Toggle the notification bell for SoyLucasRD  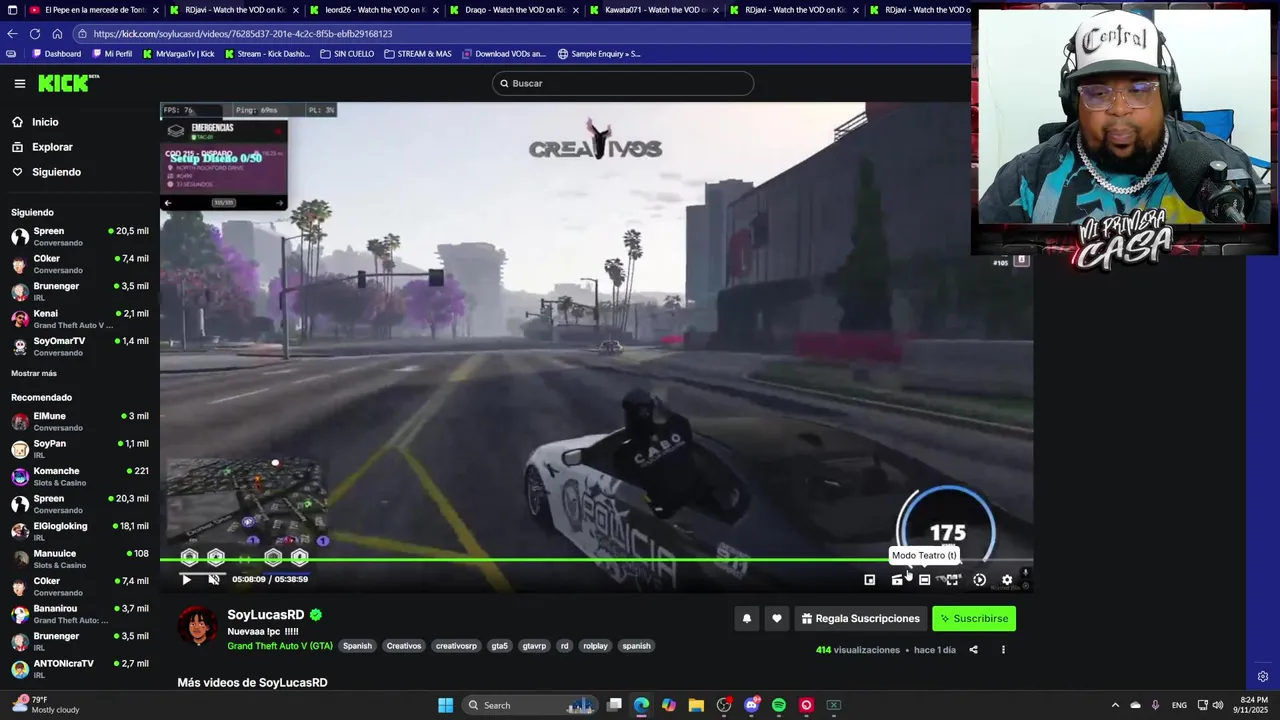[746, 619]
